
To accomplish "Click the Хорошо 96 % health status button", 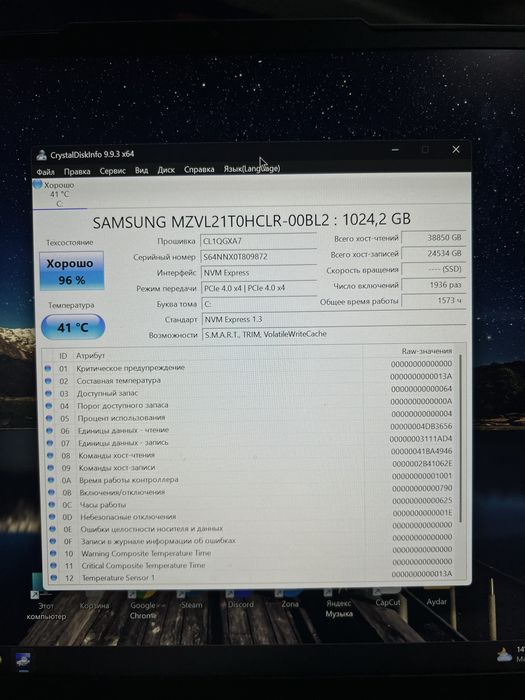I will coord(71,271).
